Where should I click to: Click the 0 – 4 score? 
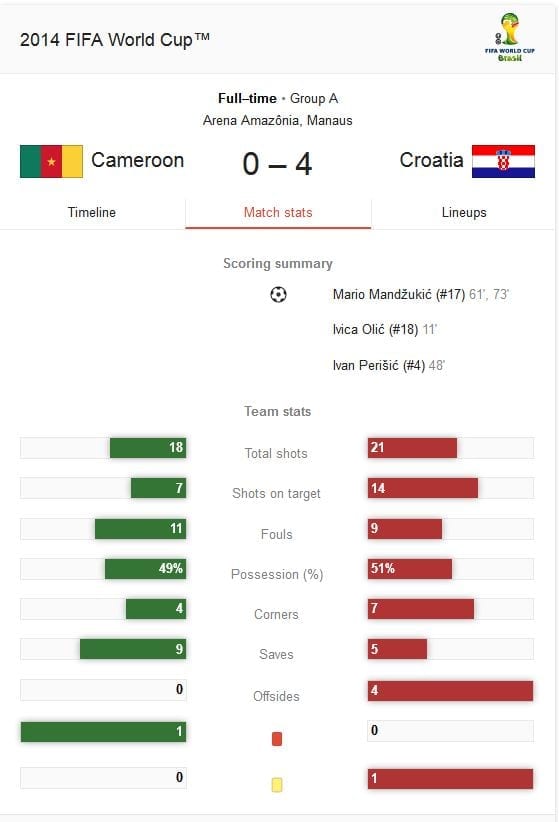(x=277, y=164)
